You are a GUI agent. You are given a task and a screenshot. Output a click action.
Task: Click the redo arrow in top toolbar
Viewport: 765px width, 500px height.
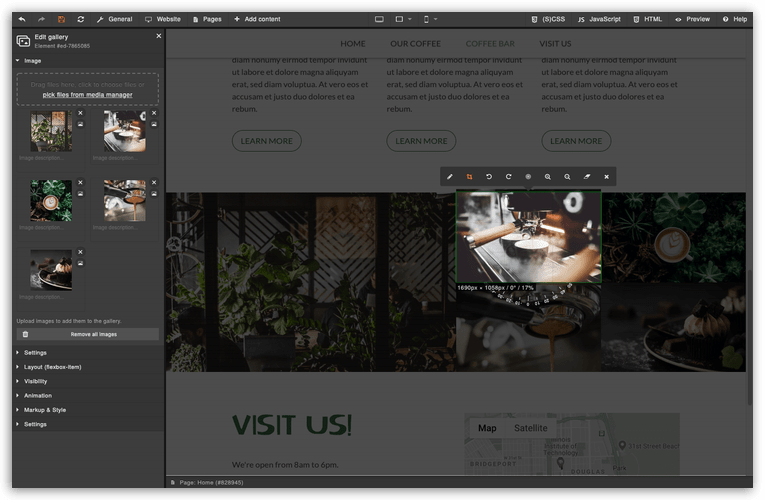coord(41,19)
